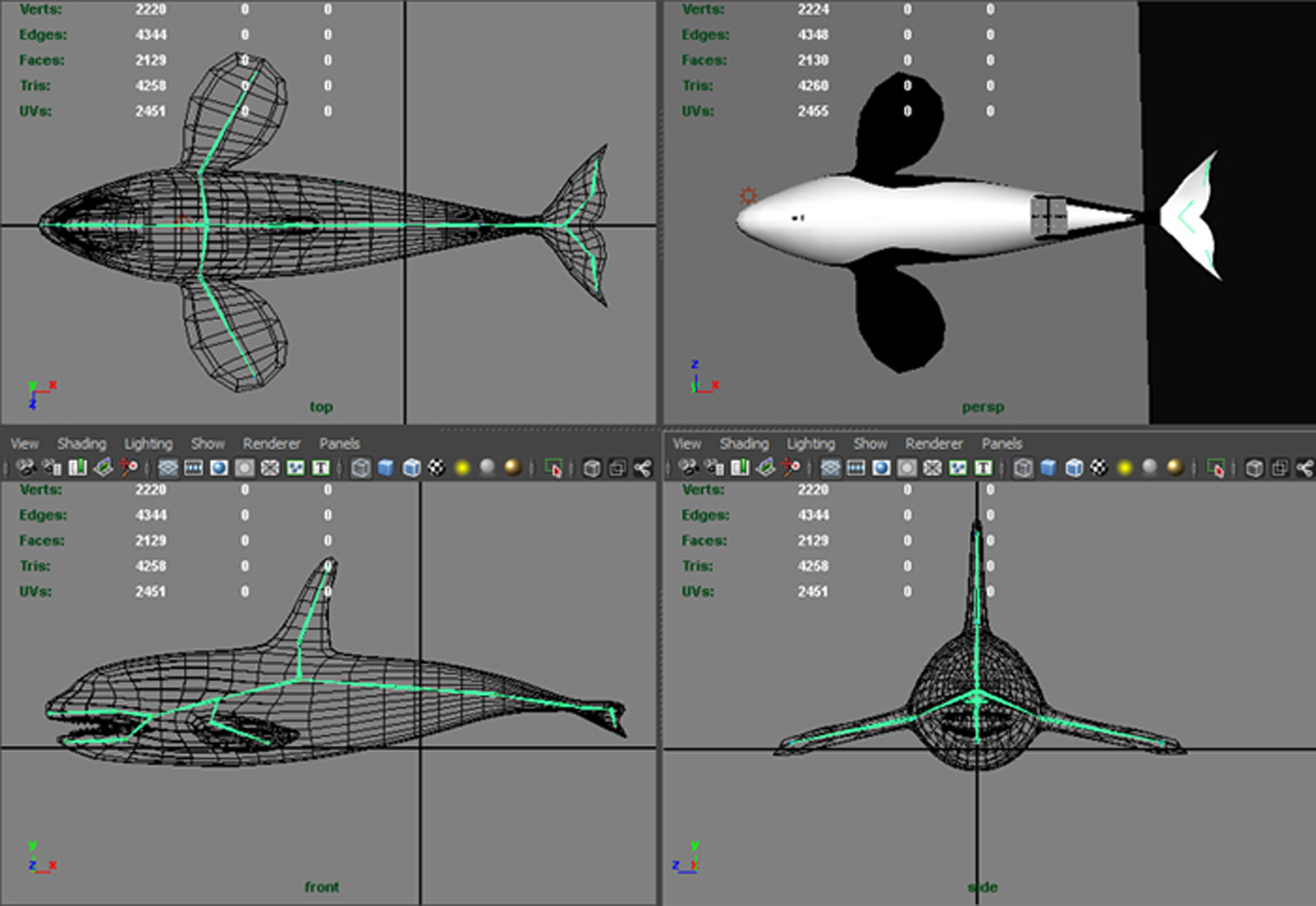
Task: Toggle Resolution Gate in front panel toolbar
Action: click(x=219, y=468)
